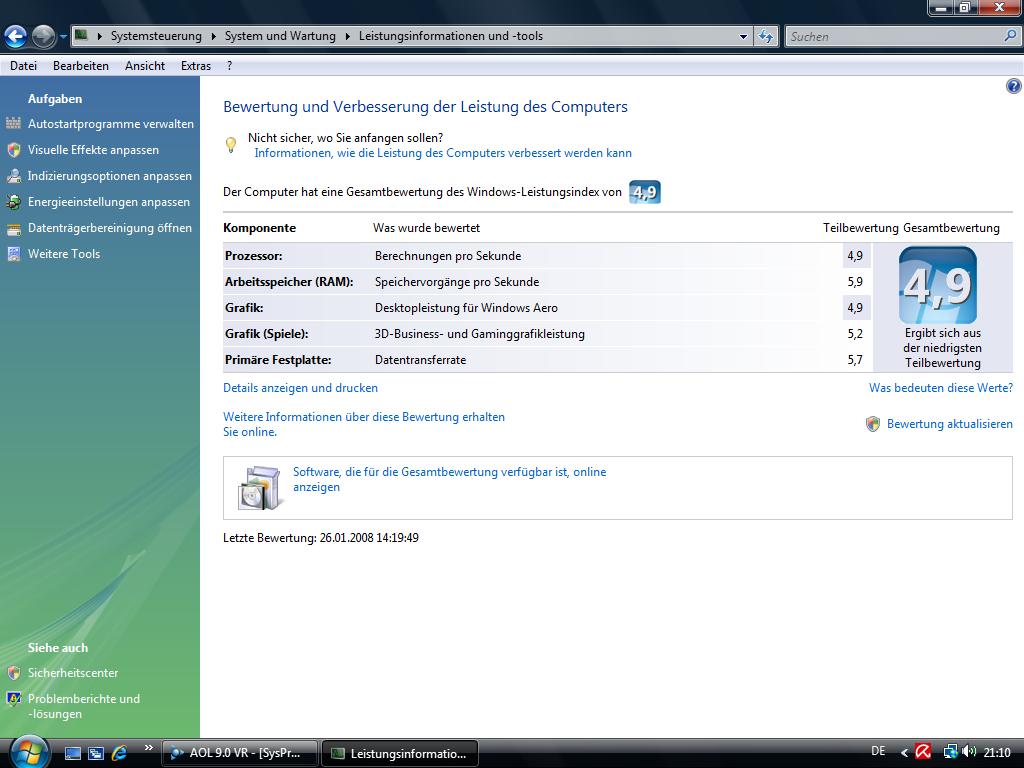Click the lightbulb tip icon
This screenshot has width=1024, height=768.
[231, 145]
